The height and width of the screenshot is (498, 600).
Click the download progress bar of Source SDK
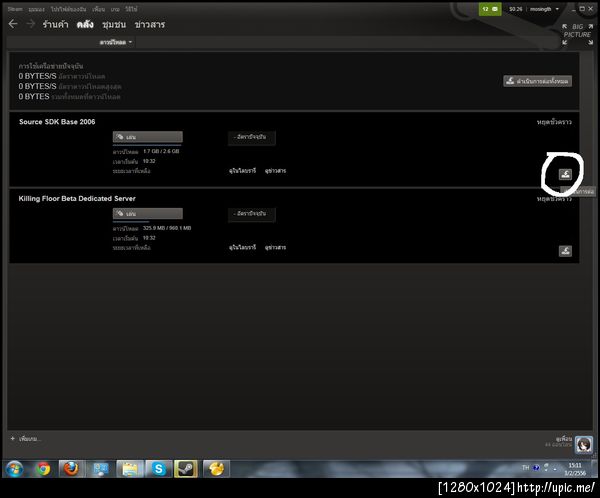tap(147, 145)
